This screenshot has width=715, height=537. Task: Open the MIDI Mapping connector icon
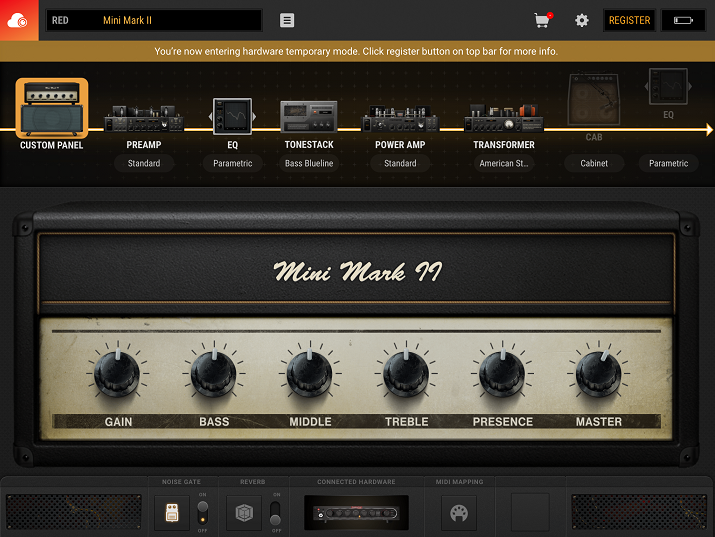point(459,512)
